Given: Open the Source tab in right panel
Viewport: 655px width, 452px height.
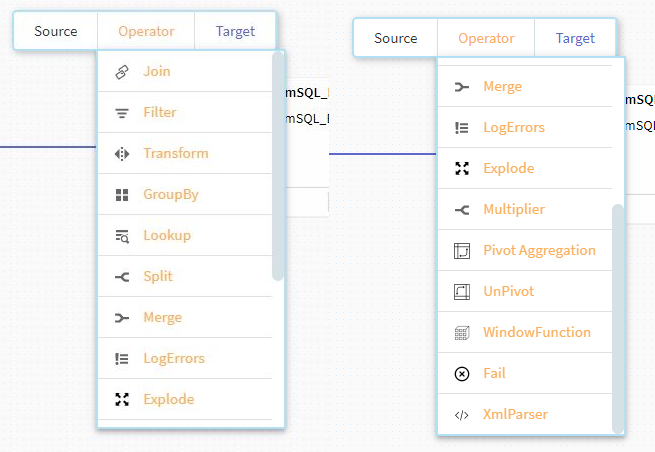Looking at the screenshot, I should click(x=396, y=38).
